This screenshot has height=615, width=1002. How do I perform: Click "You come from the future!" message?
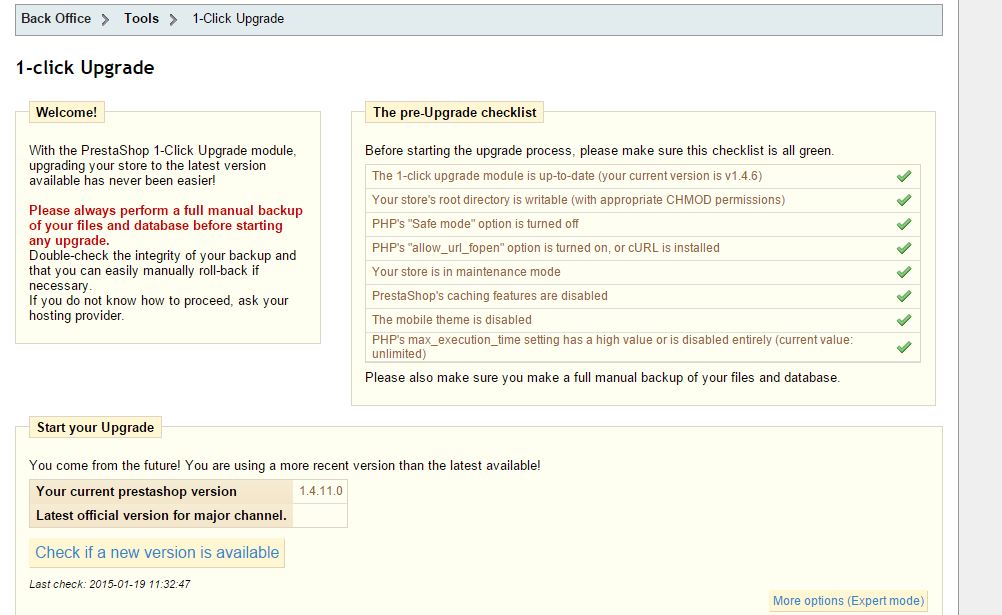pos(284,465)
